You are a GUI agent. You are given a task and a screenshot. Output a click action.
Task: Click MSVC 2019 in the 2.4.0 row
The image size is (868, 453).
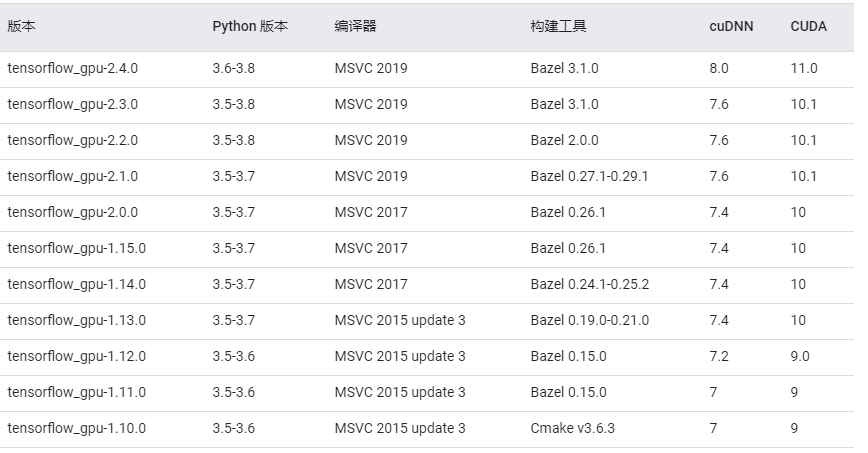(x=371, y=68)
